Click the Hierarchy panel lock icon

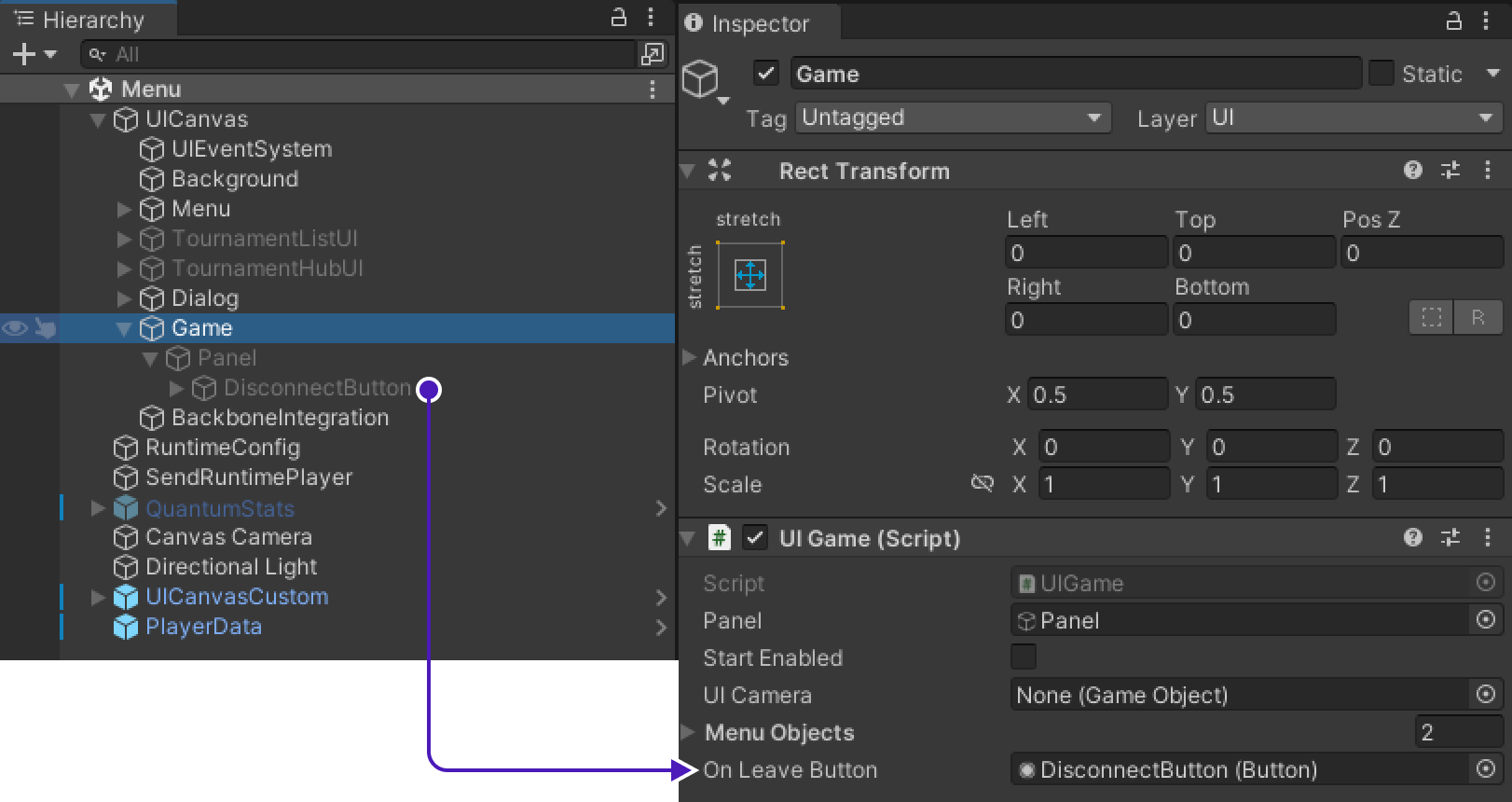point(618,18)
